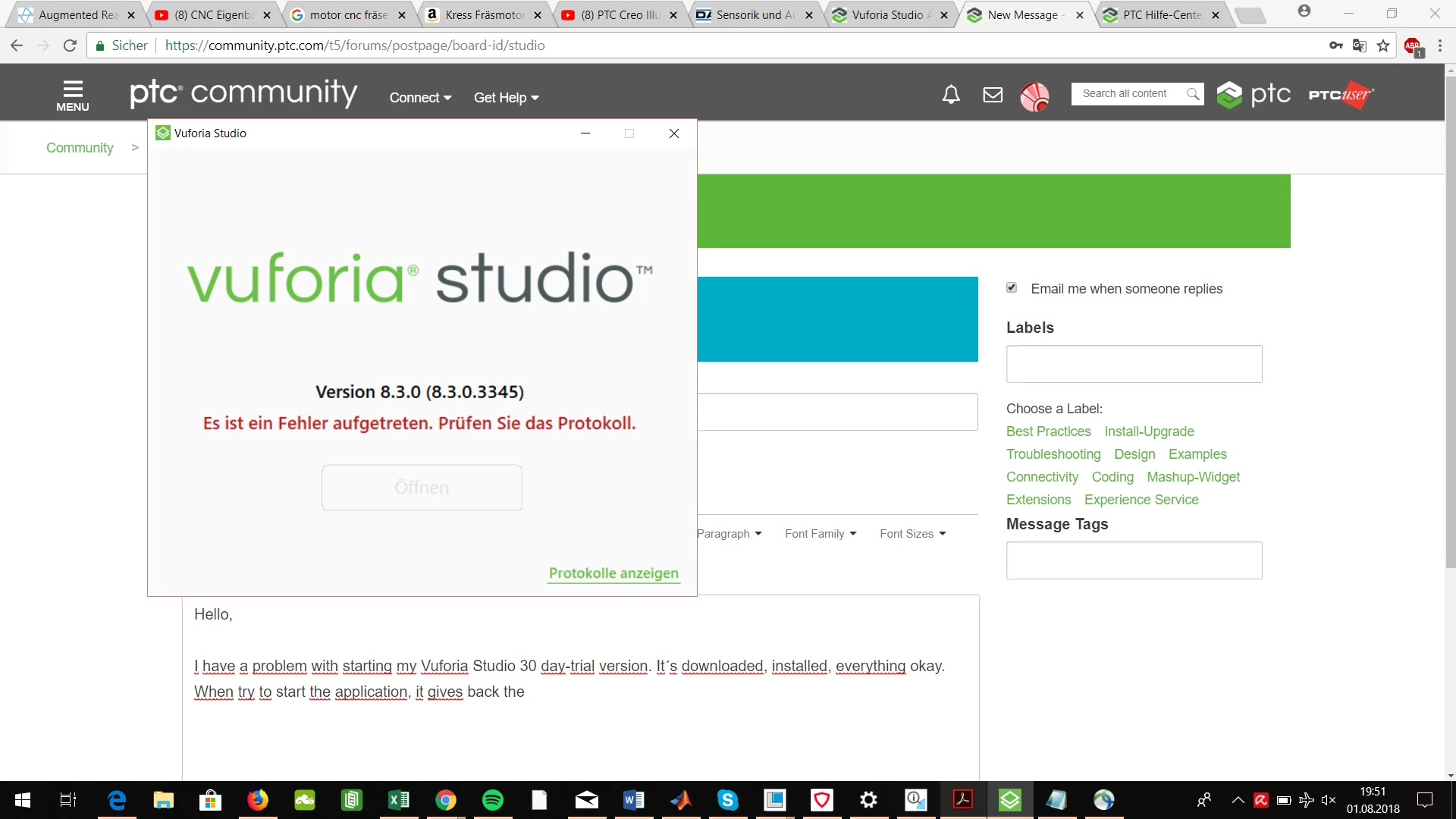Click the Protokolle anzeigen link
Viewport: 1456px width, 819px height.
[x=613, y=573]
